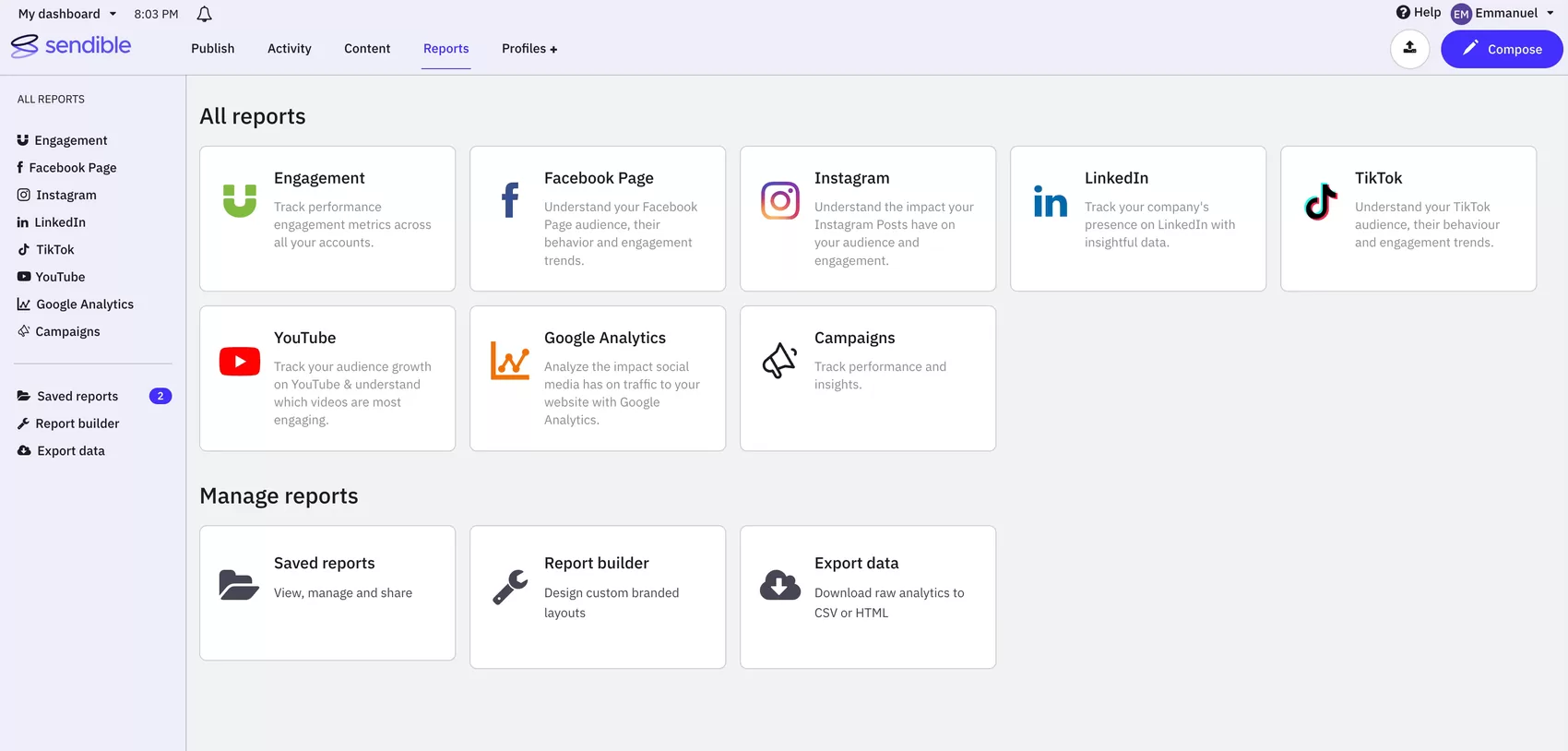Open LinkedIn in the sidebar
The width and height of the screenshot is (1568, 751).
(x=60, y=222)
